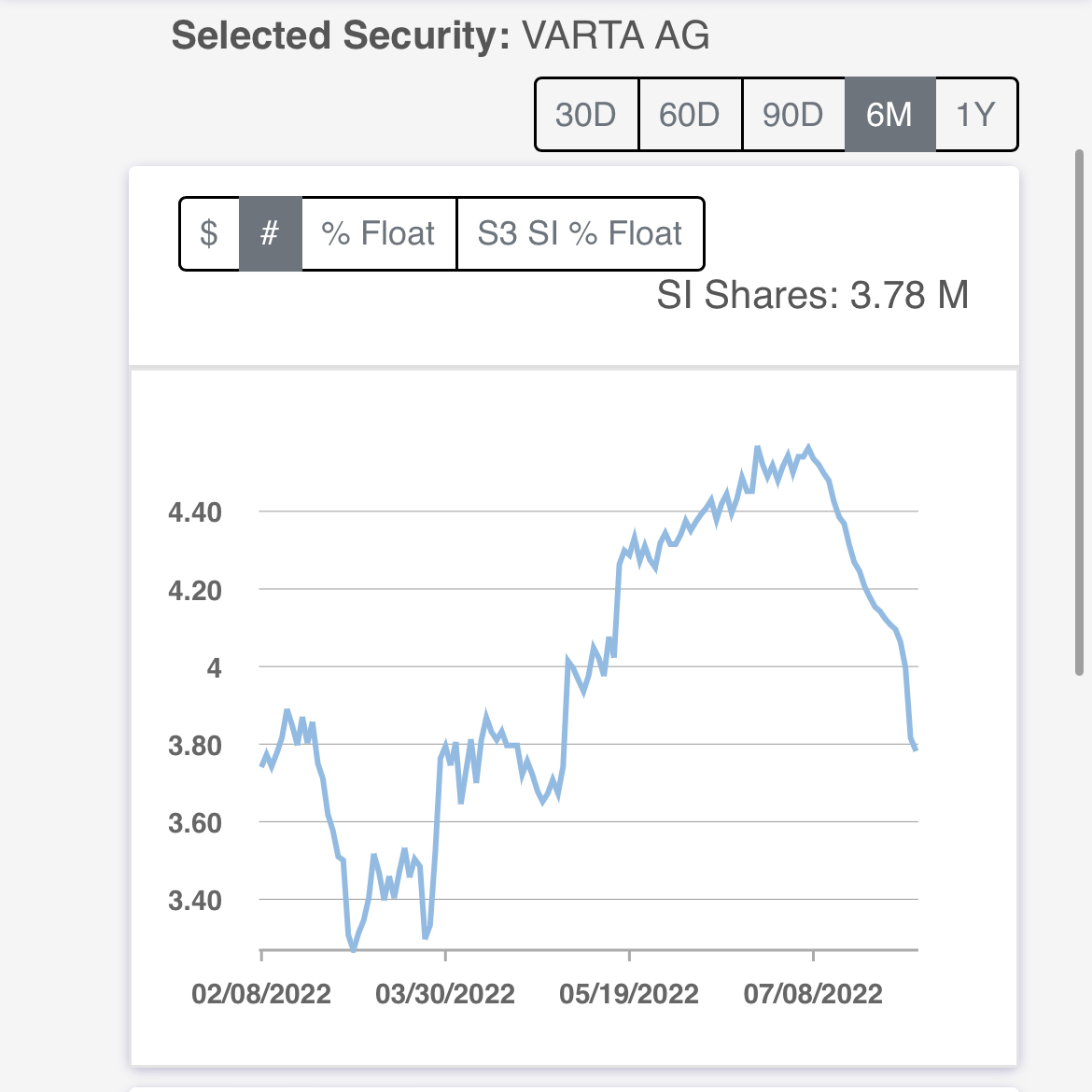Select the 30D time range
The width and height of the screenshot is (1092, 1092).
pyautogui.click(x=586, y=115)
